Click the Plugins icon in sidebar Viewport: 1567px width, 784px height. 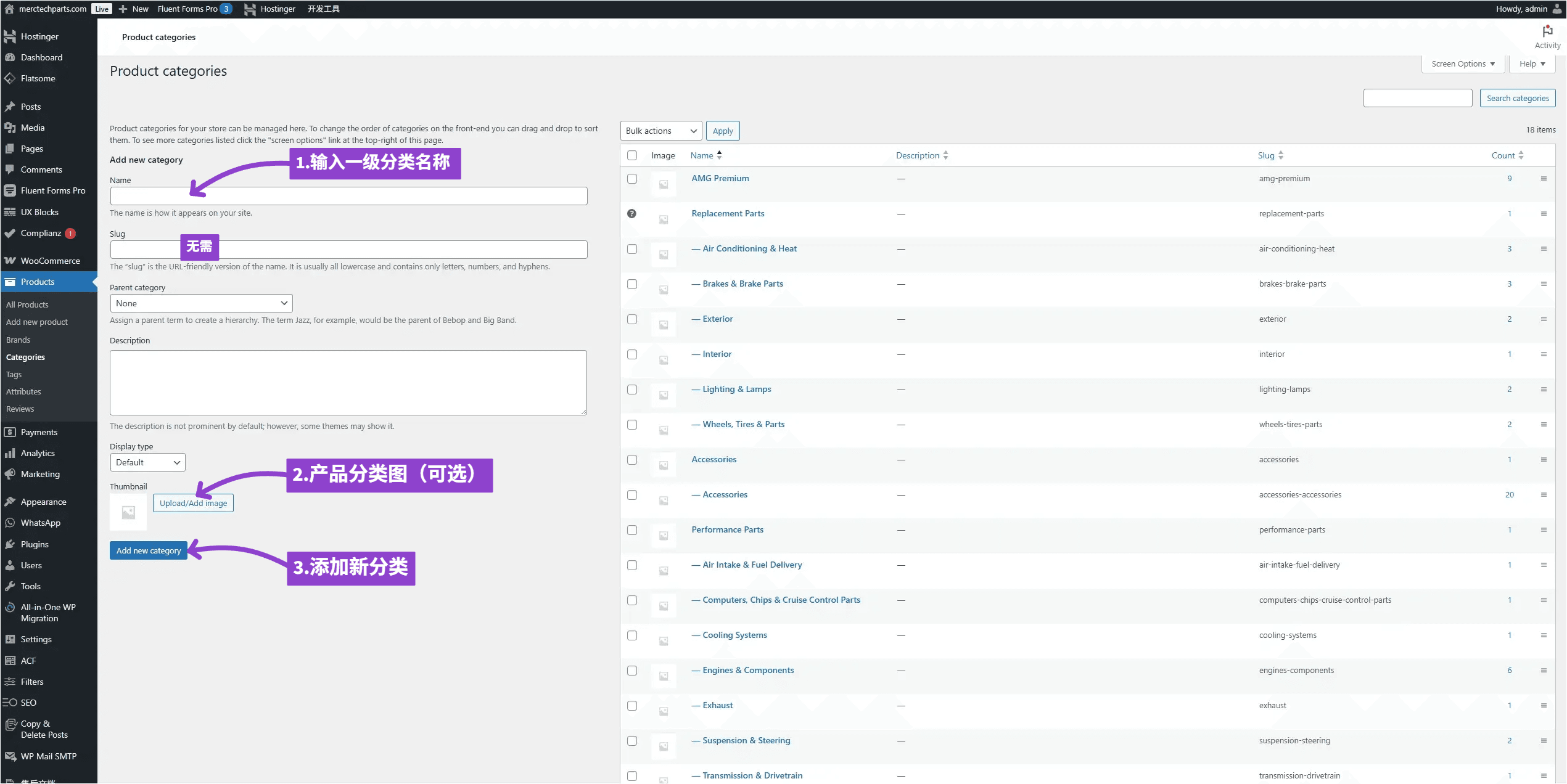10,544
